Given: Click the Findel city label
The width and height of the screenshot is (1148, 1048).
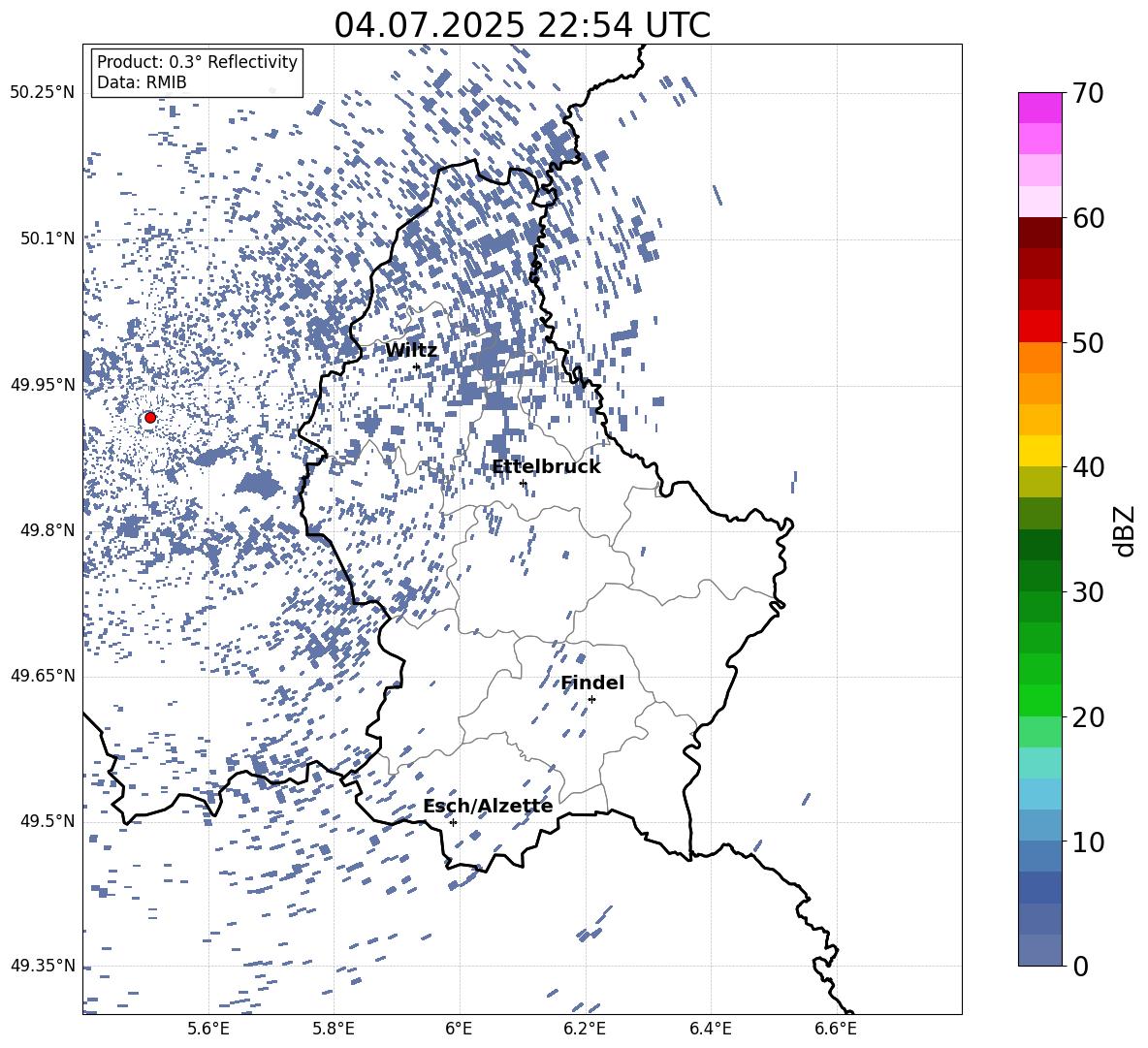Looking at the screenshot, I should pyautogui.click(x=593, y=683).
